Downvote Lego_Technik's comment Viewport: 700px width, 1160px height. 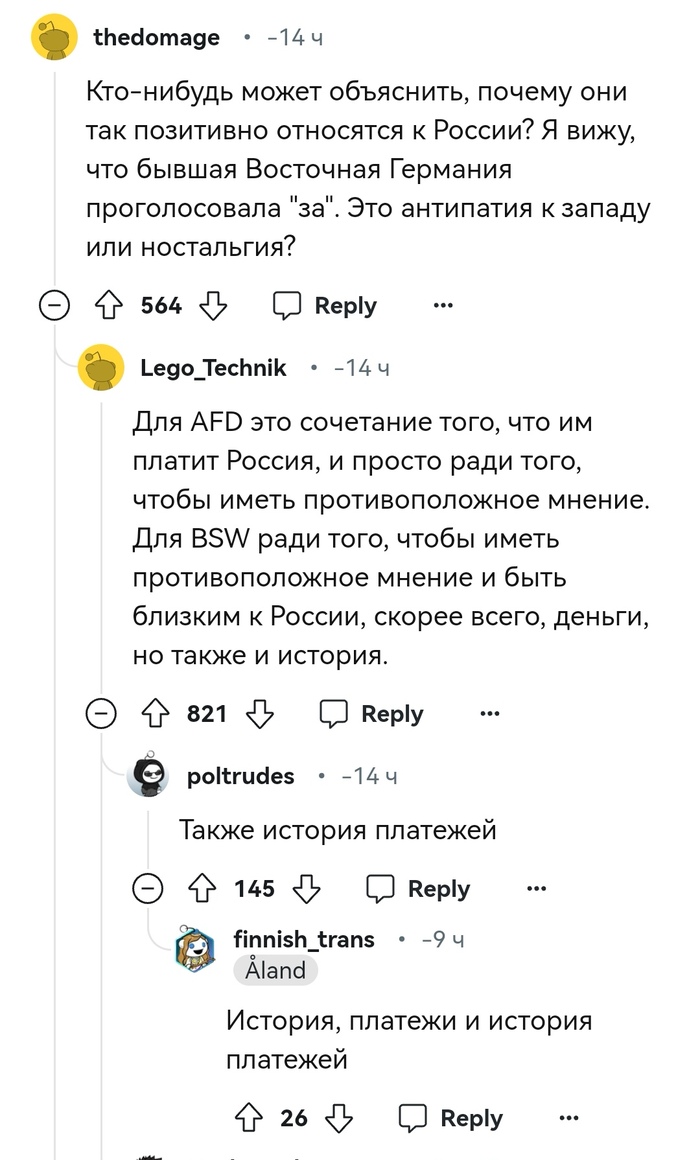[260, 714]
